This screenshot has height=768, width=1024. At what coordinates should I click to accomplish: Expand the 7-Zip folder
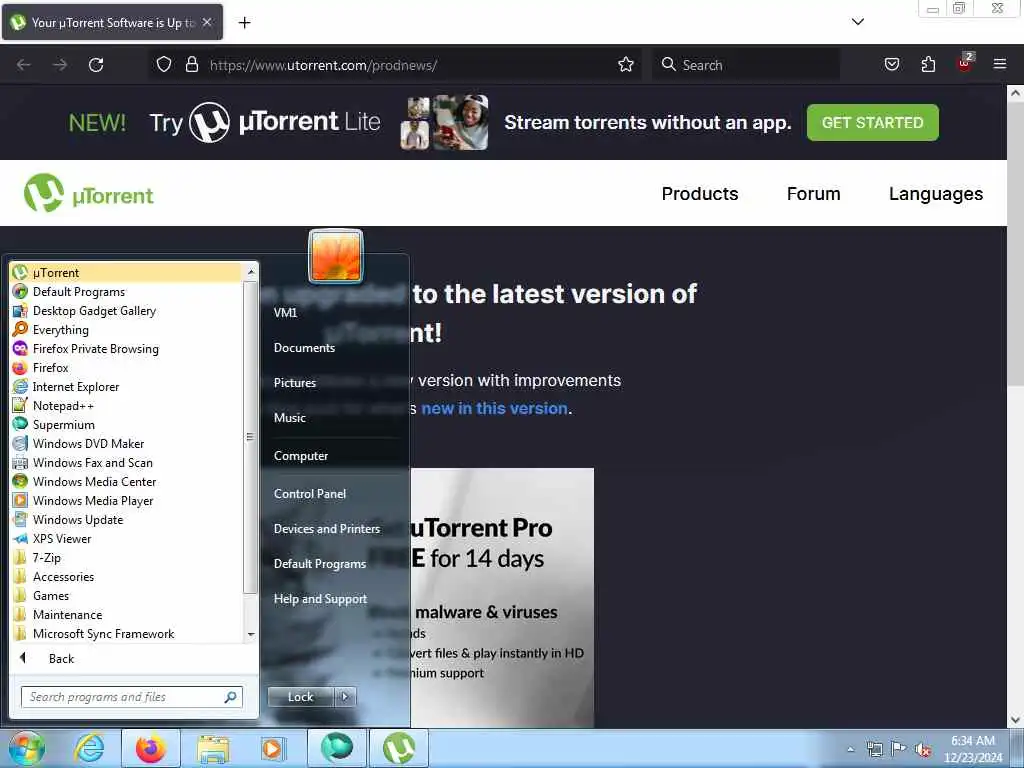(127, 557)
